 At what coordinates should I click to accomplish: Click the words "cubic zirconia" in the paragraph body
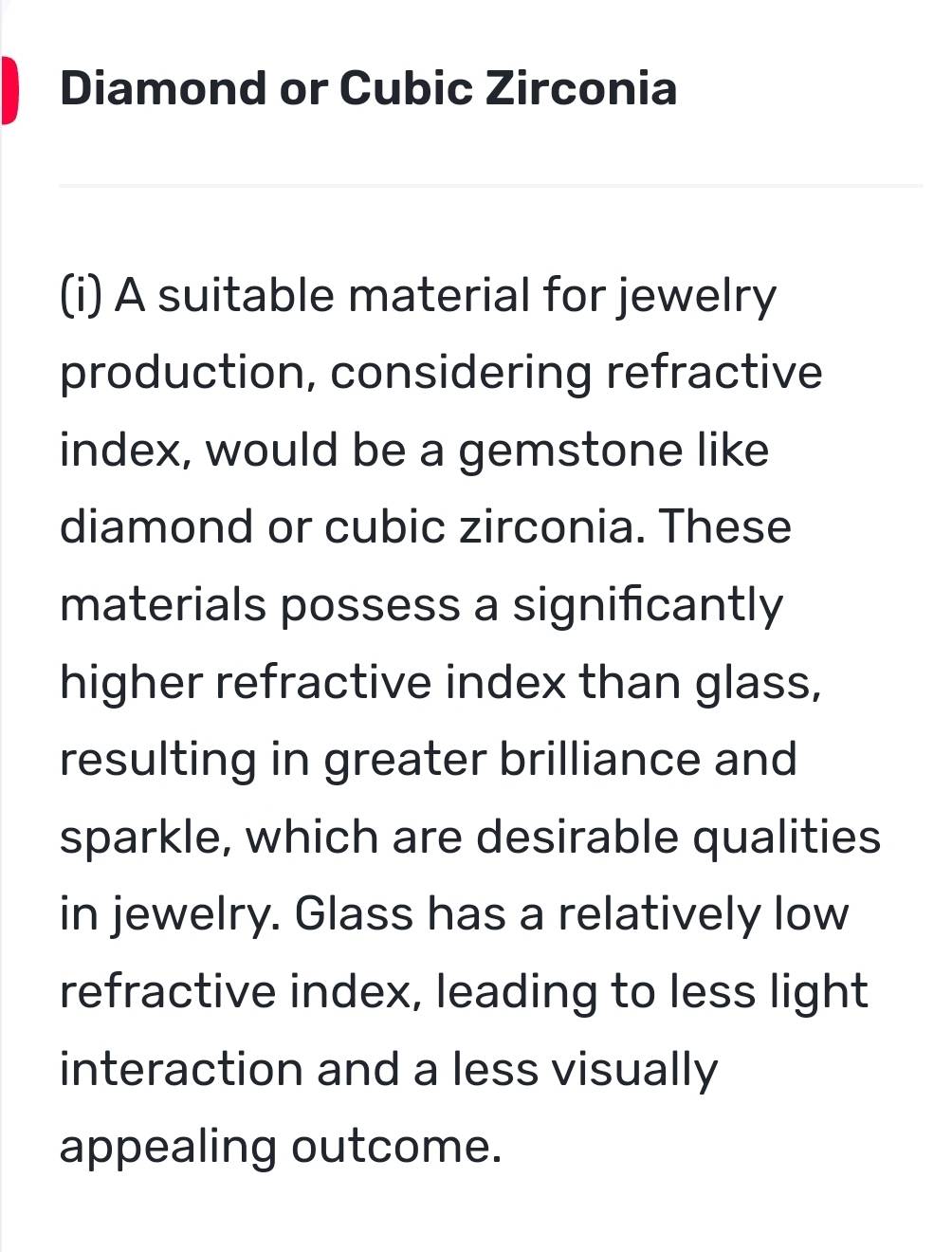[479, 526]
